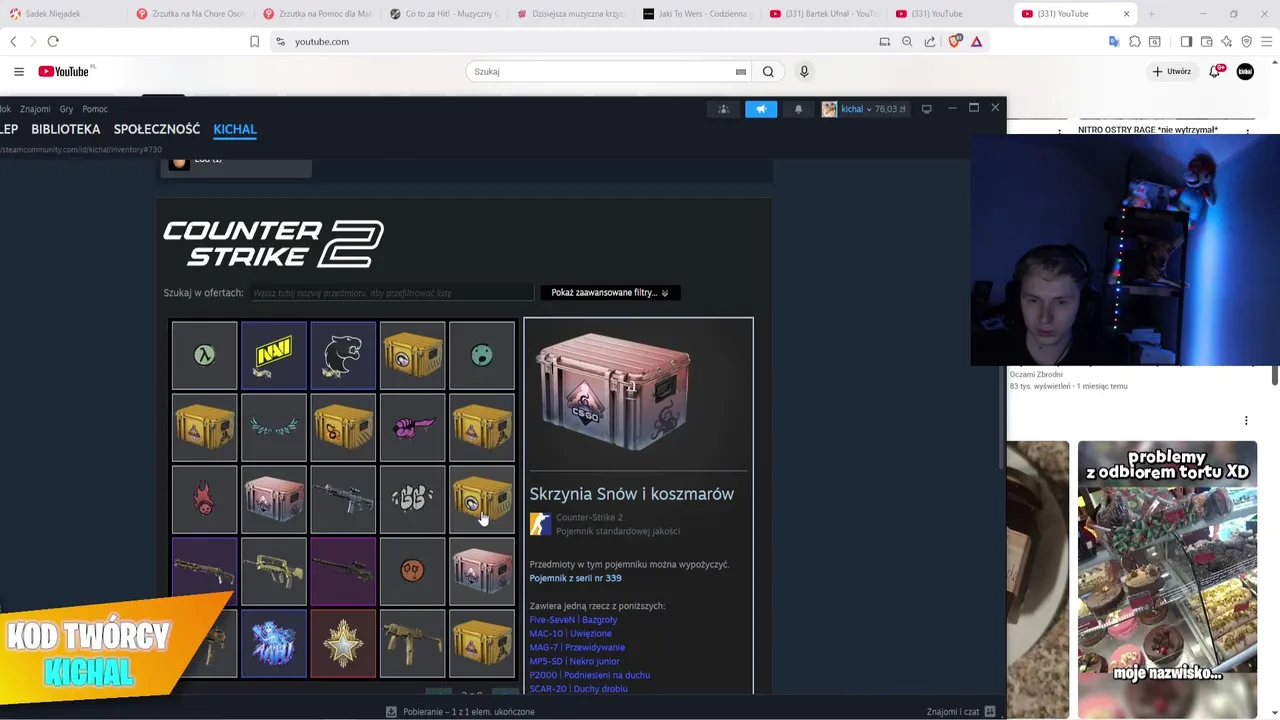Select the orange angry face sticker
The image size is (1280, 720).
click(413, 571)
